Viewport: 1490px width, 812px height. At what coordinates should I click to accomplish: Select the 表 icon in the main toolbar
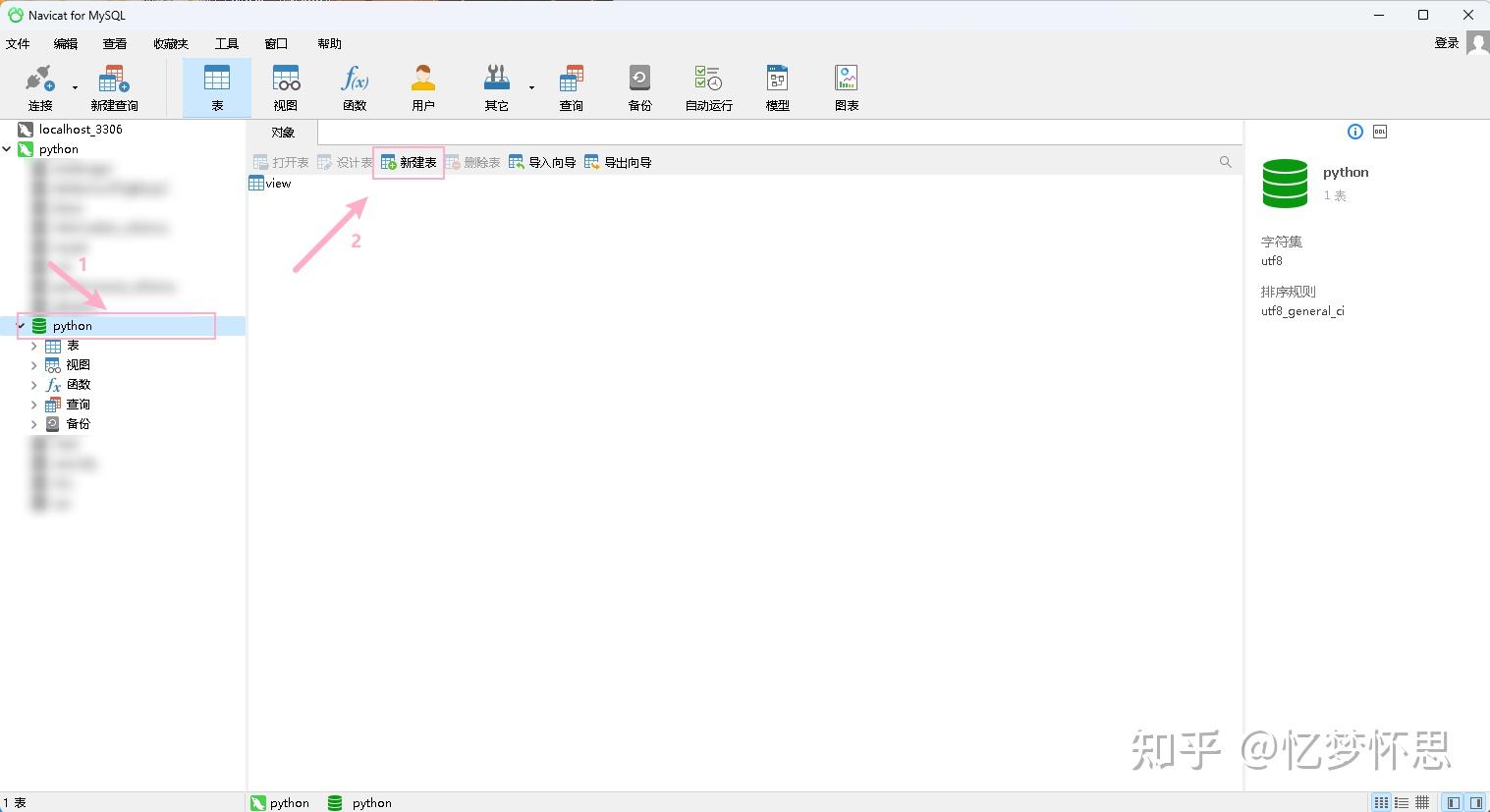216,86
